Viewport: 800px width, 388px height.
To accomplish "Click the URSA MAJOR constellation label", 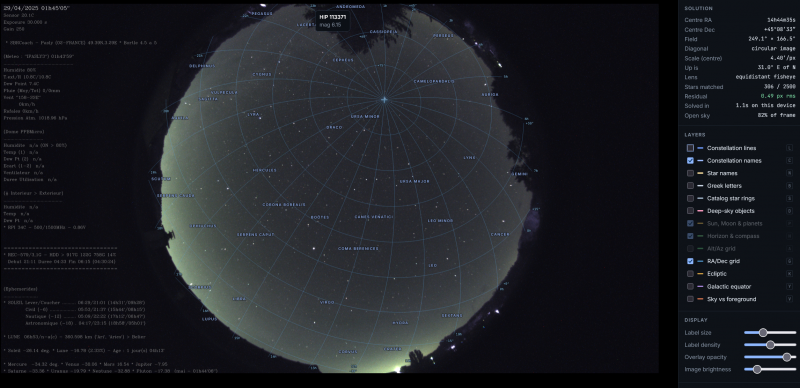I will tap(414, 181).
